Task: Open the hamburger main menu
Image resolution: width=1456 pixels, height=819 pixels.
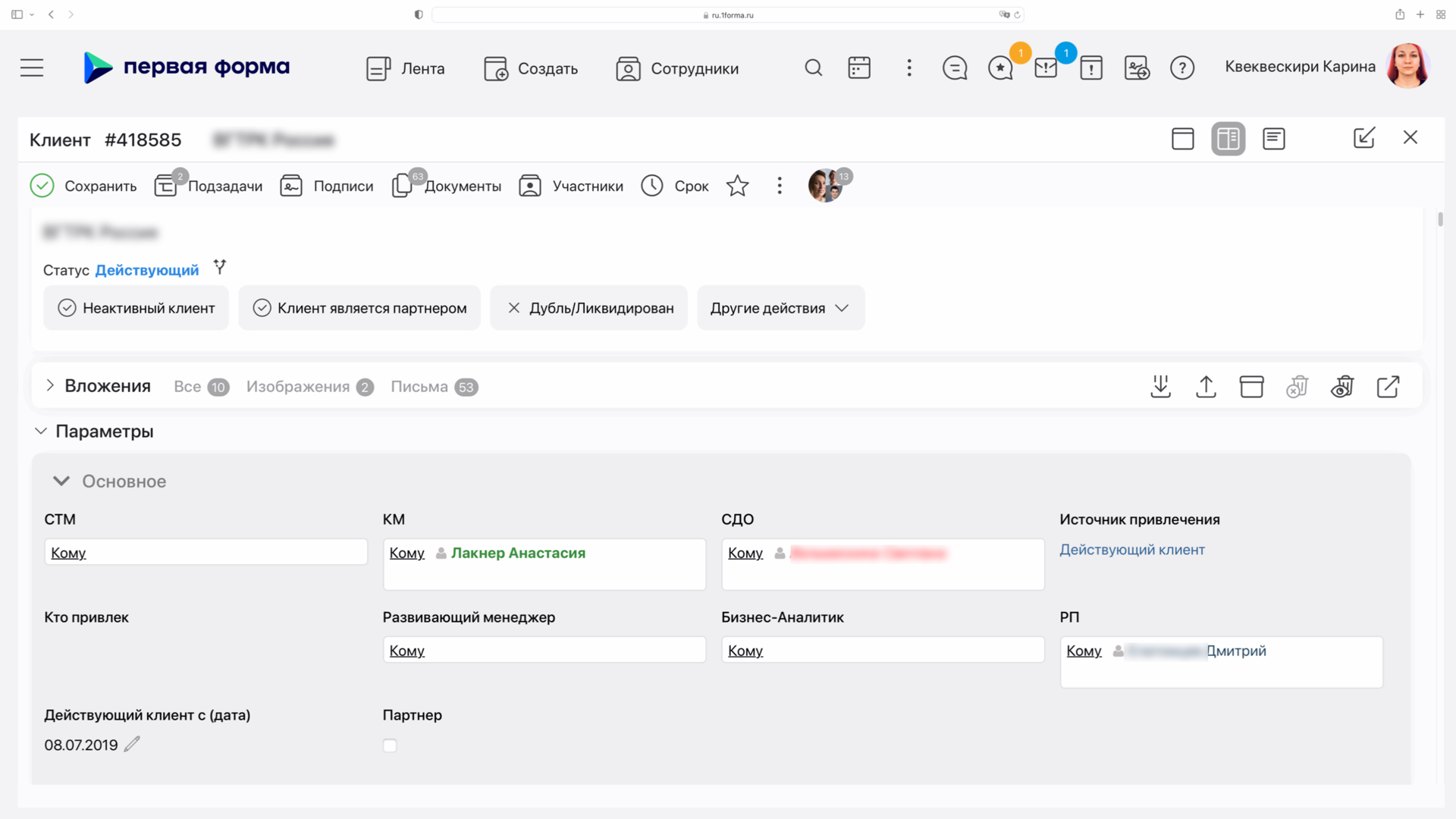Action: point(32,68)
